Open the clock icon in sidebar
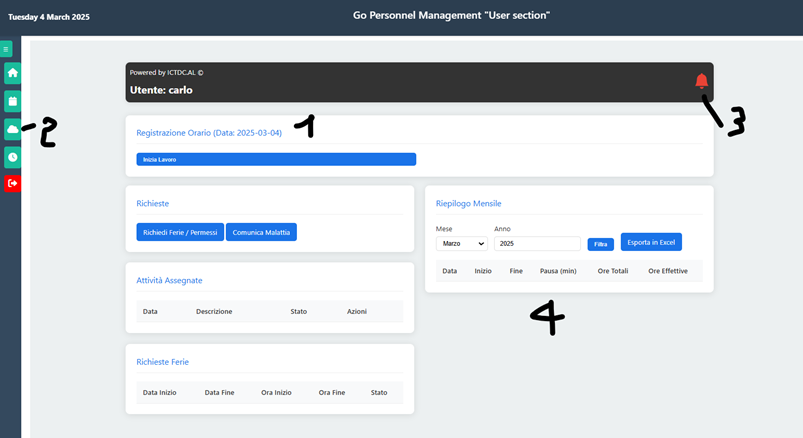The width and height of the screenshot is (803, 438). click(12, 157)
